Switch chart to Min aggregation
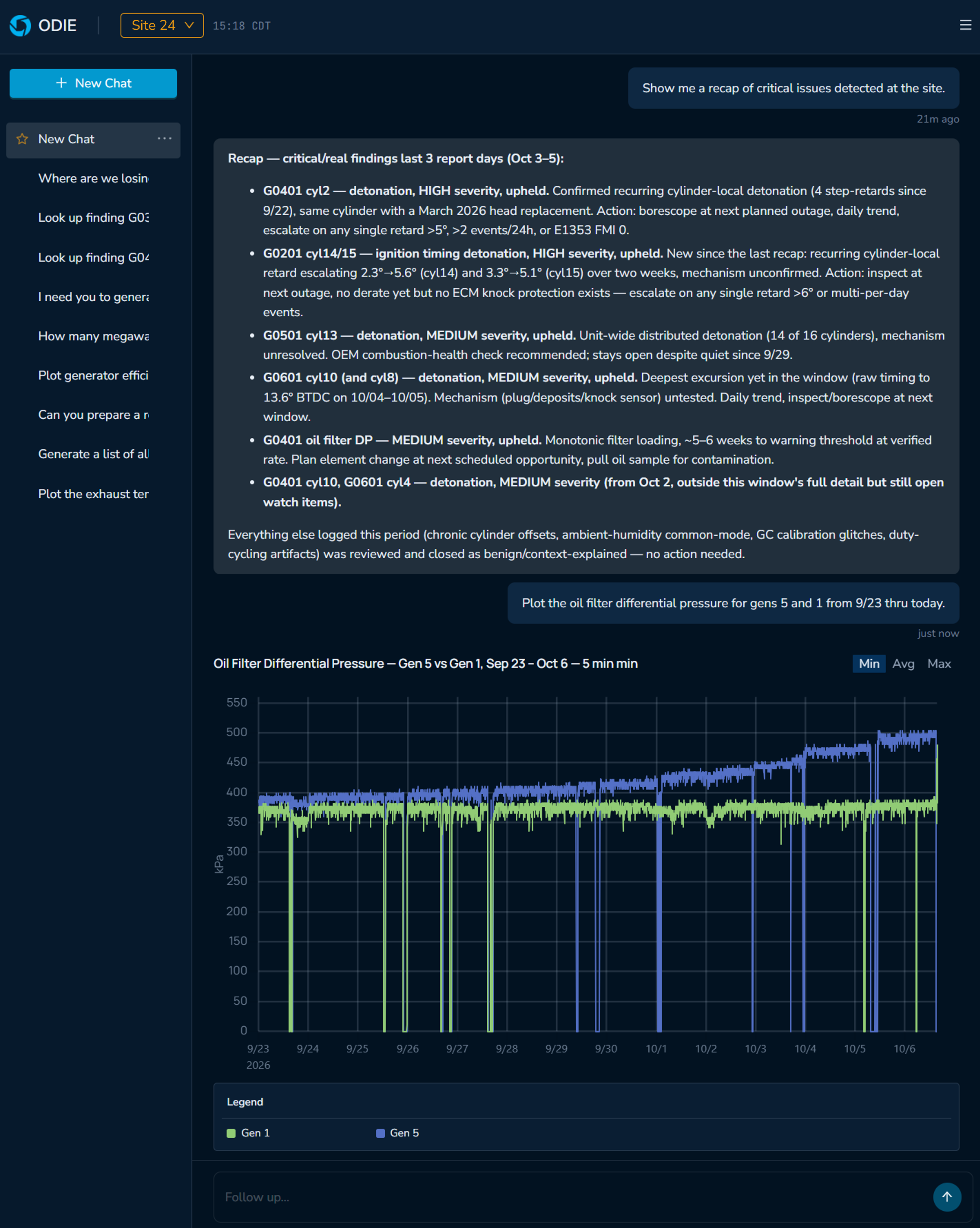The width and height of the screenshot is (980, 1228). pyautogui.click(x=869, y=664)
